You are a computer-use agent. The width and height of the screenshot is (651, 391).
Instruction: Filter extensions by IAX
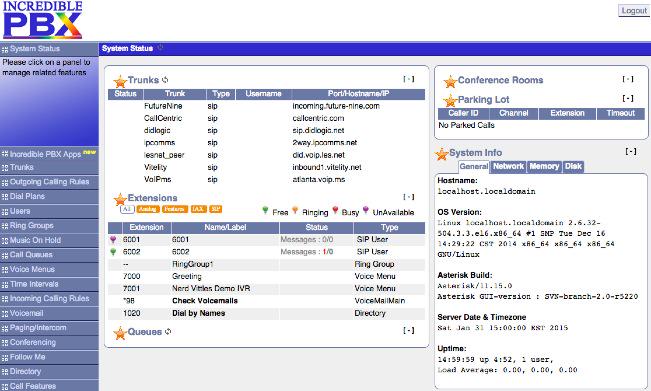198,209
